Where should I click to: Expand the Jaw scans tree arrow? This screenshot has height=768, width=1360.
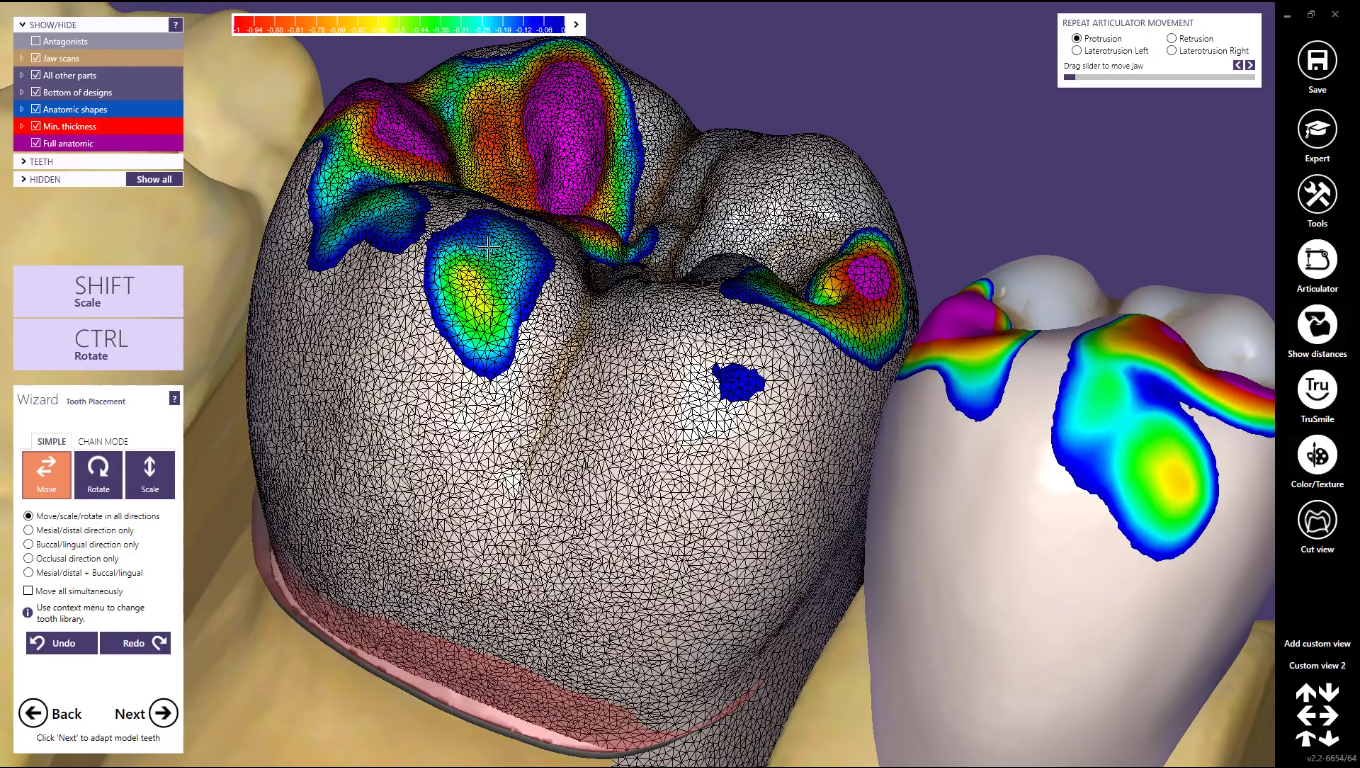22,58
